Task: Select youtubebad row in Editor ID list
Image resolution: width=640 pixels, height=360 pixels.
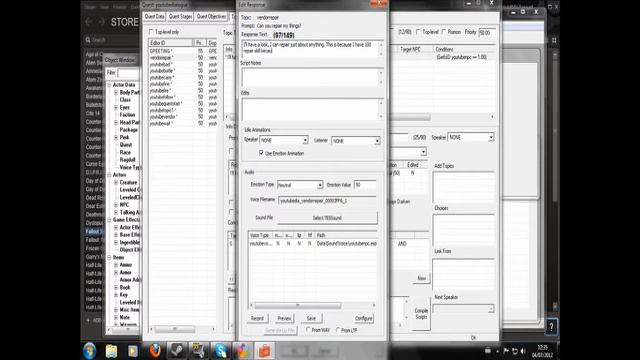Action: [183, 64]
